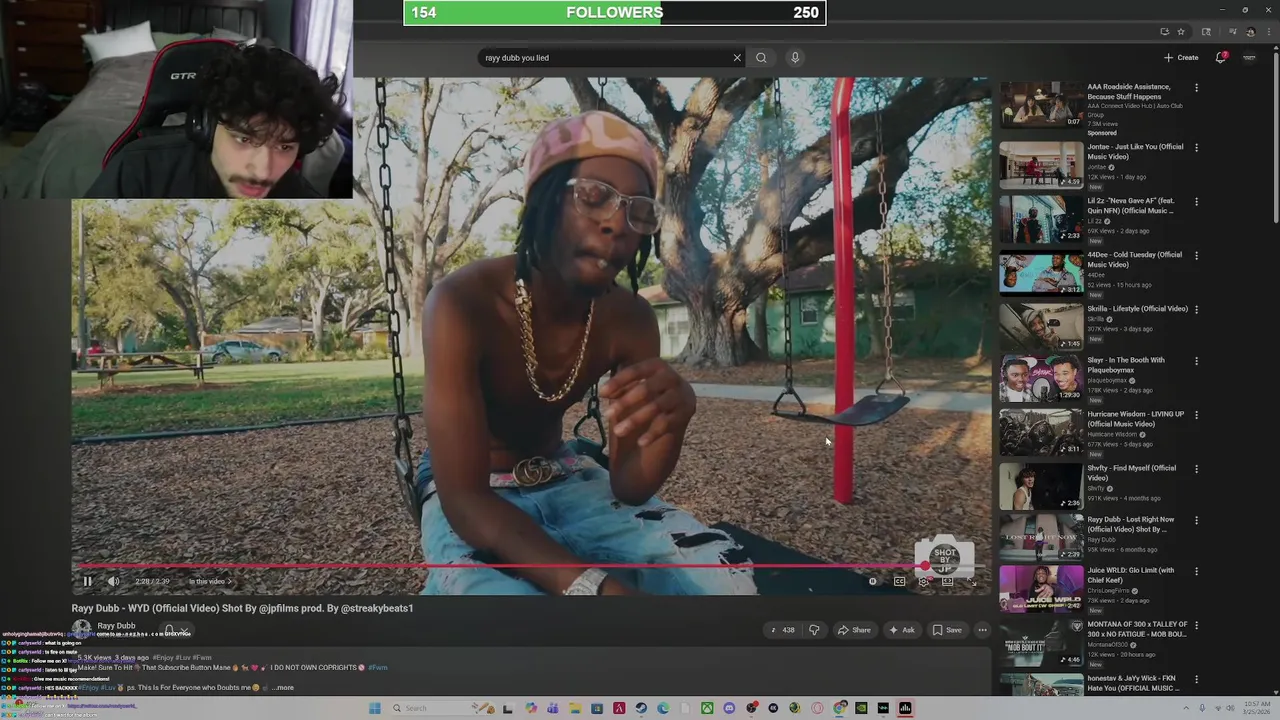Open media controls icon in browser toolbar
Image resolution: width=1280 pixels, height=720 pixels.
[1233, 32]
